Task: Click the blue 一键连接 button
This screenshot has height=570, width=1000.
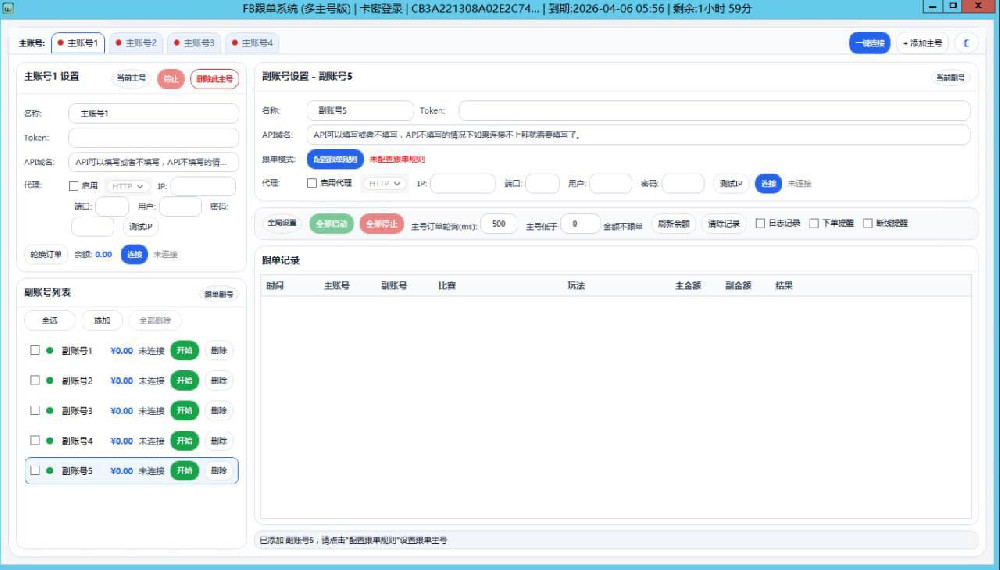Action: pyautogui.click(x=869, y=43)
